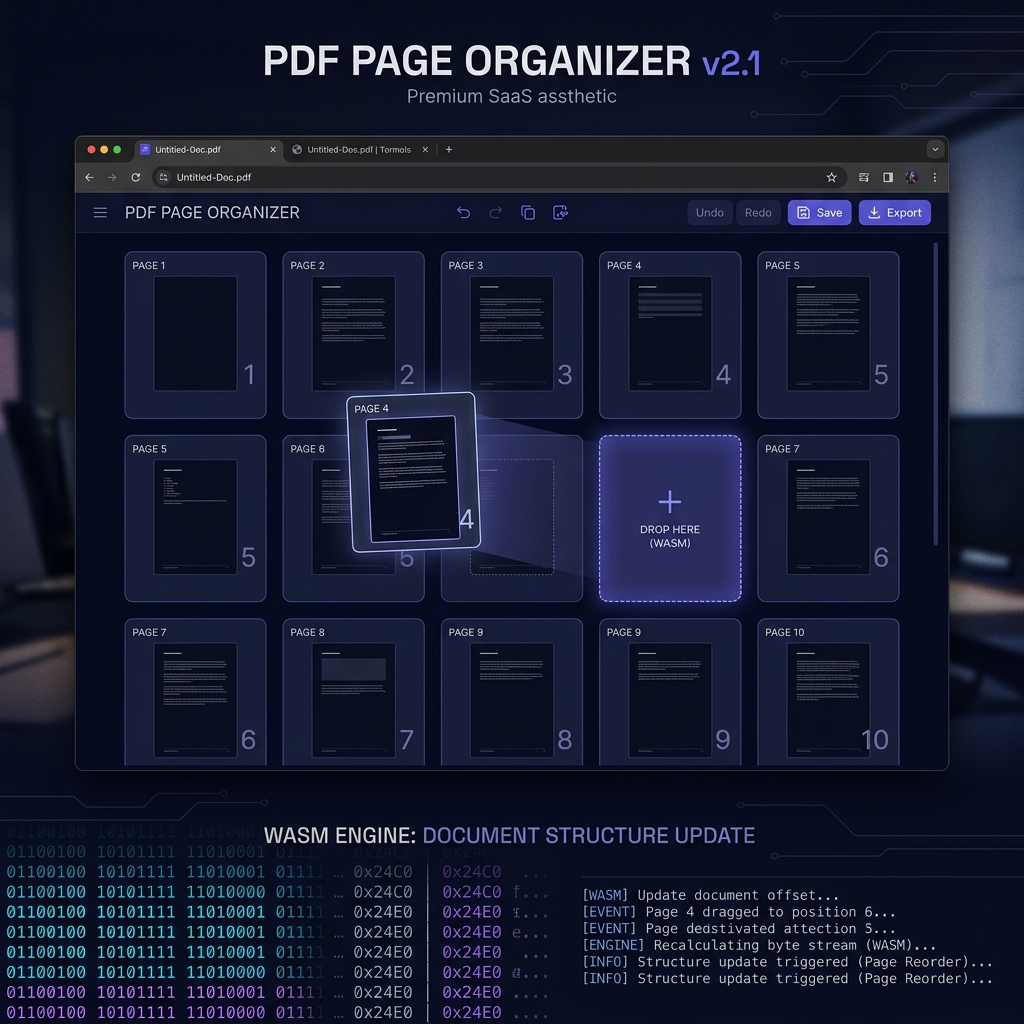Click the plus icon inside the drop zone
1024x1024 pixels.
(670, 502)
